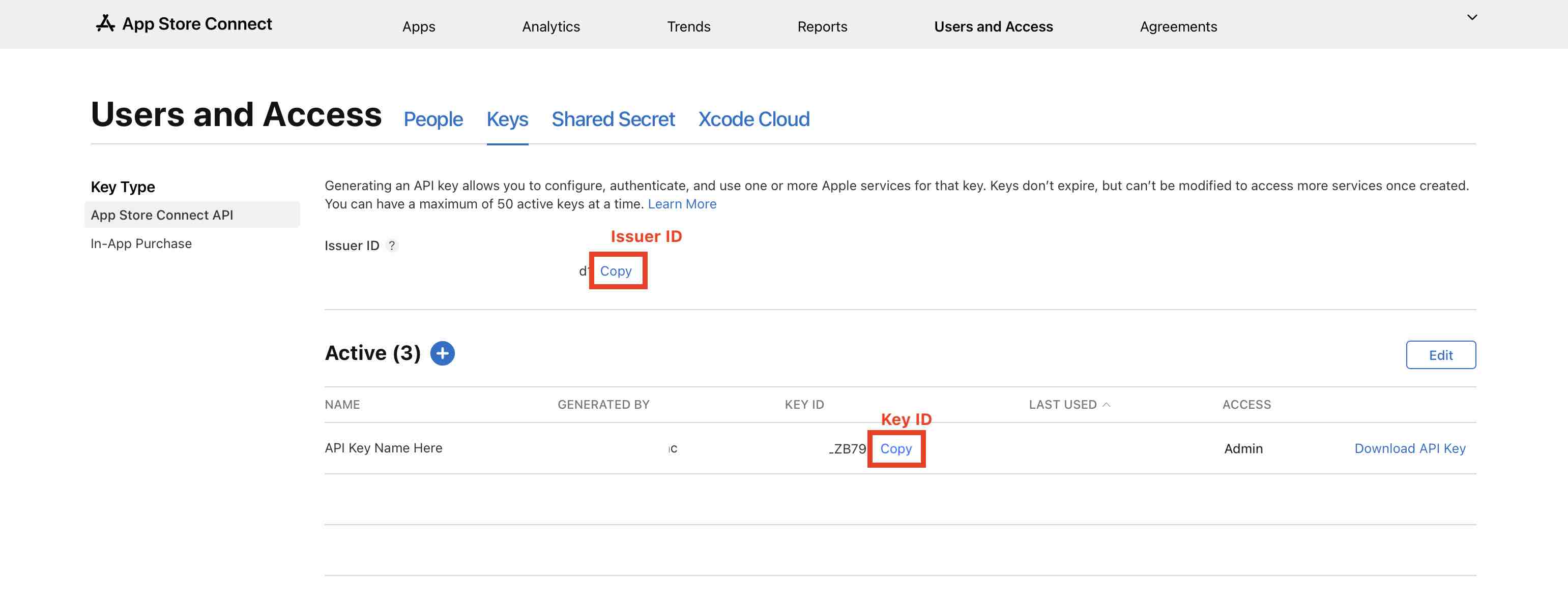Click the GENERATED BY column header
Screen dimensions: 1568x607
click(x=603, y=405)
